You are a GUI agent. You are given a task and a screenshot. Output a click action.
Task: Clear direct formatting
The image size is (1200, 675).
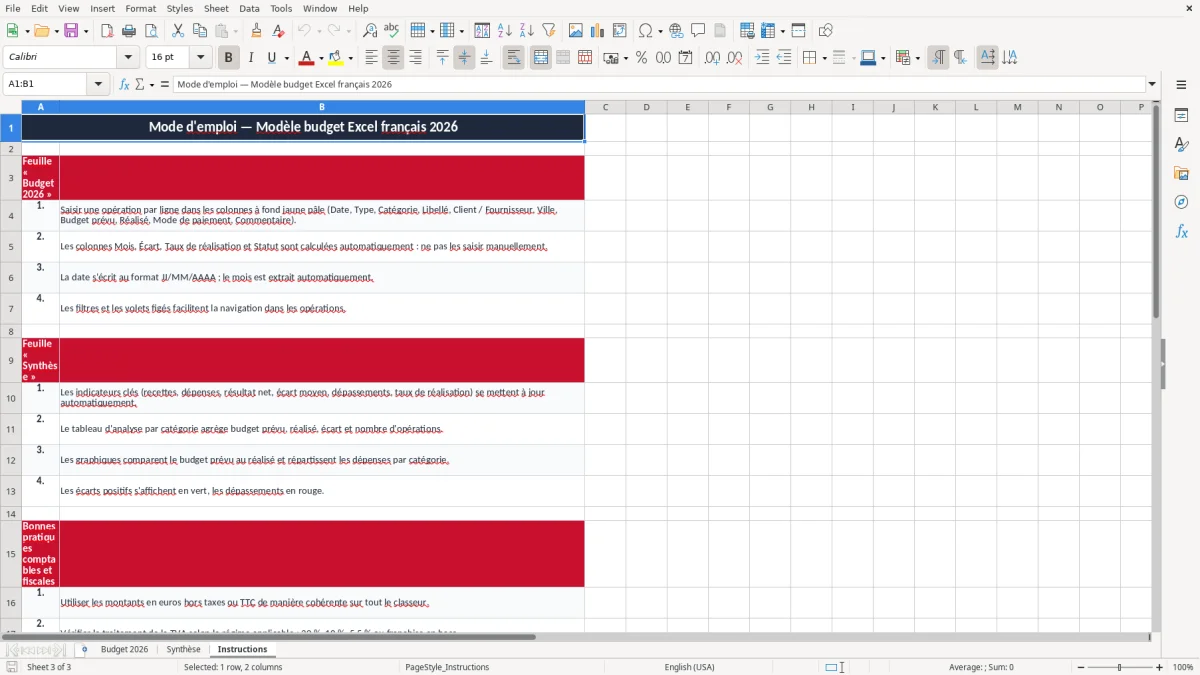click(x=279, y=31)
